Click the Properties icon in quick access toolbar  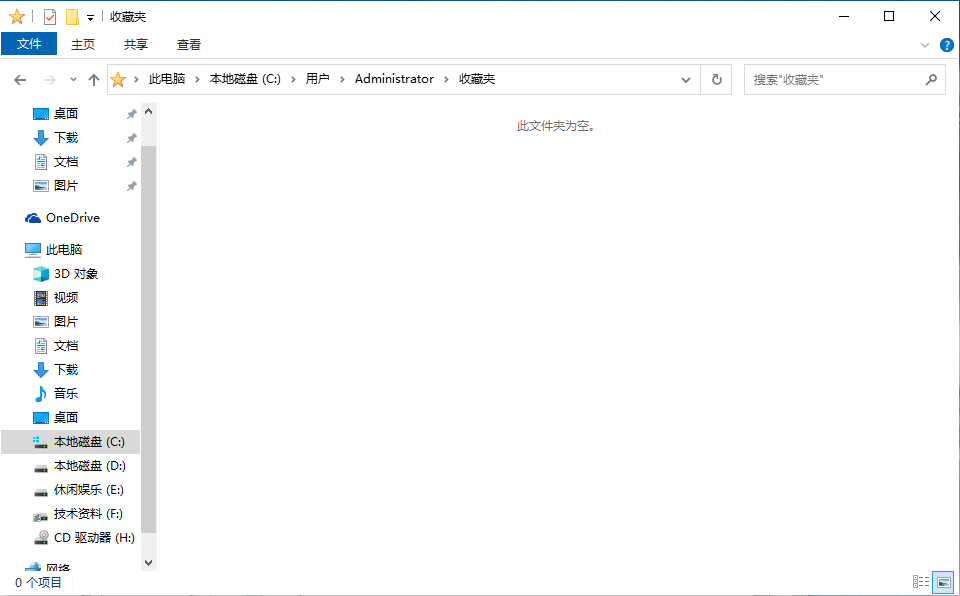click(x=50, y=17)
